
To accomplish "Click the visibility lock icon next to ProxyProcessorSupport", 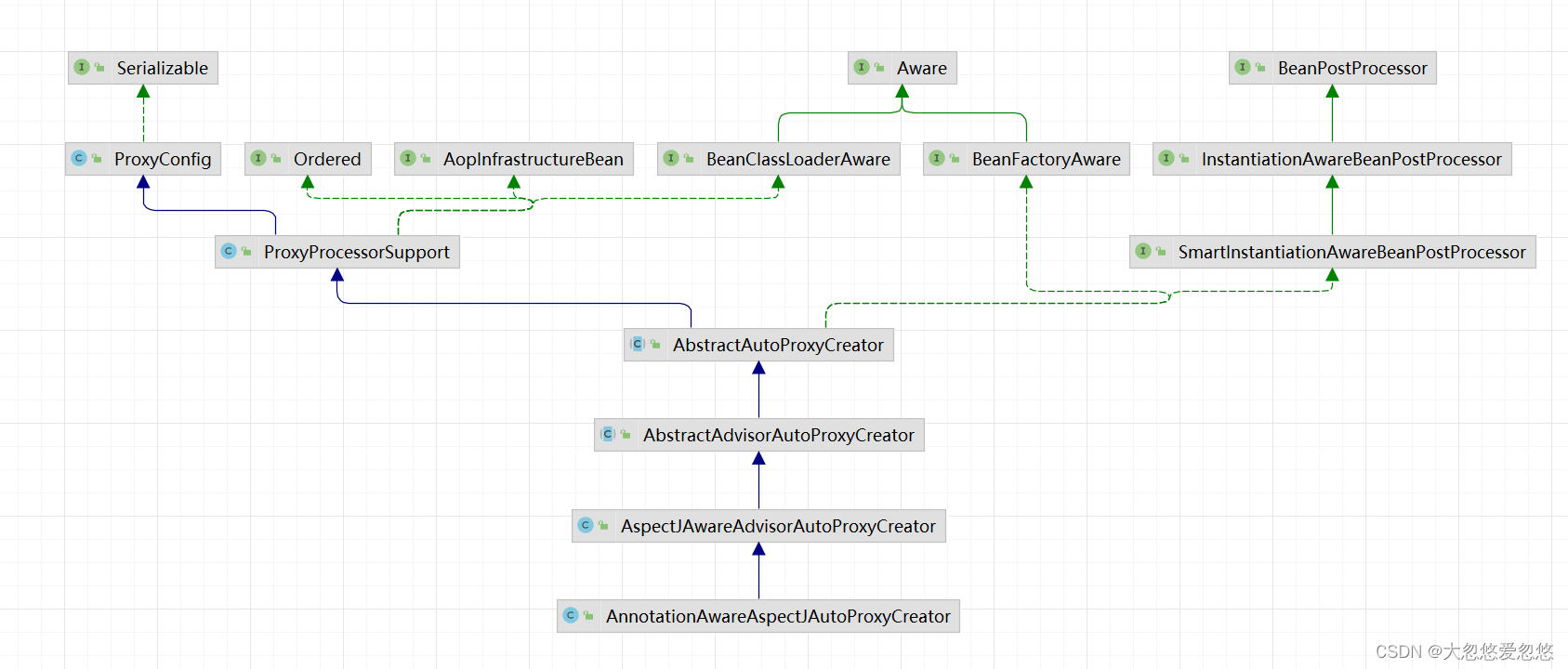I will point(246,251).
